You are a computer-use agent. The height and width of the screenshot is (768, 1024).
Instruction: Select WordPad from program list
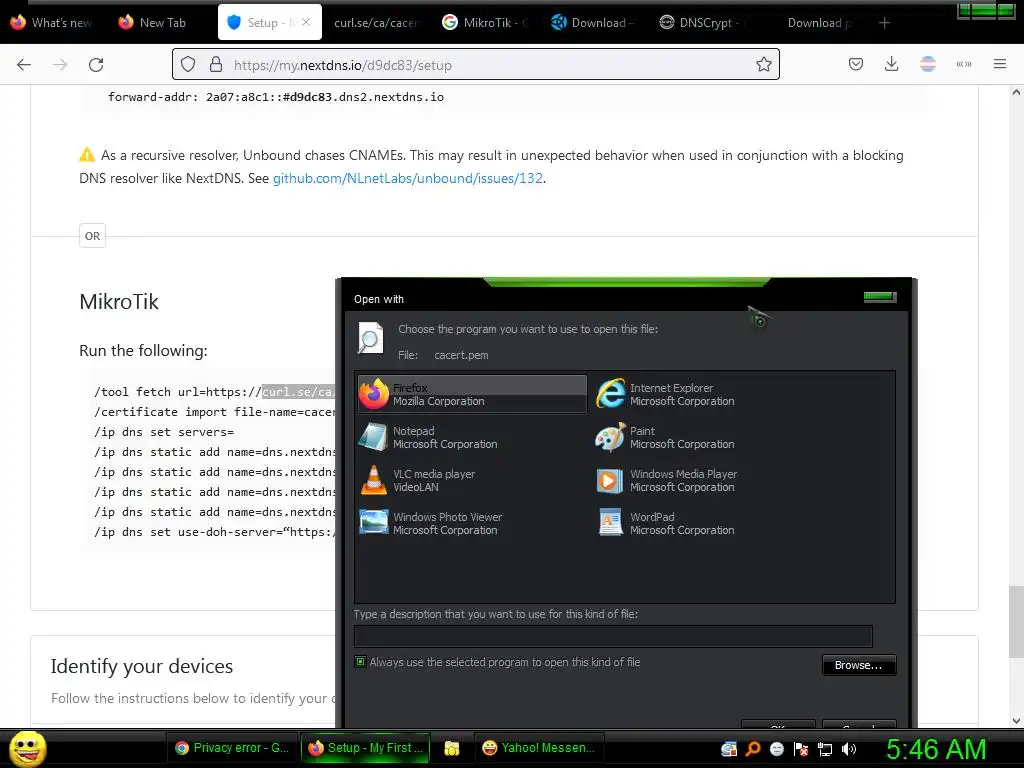coord(665,523)
